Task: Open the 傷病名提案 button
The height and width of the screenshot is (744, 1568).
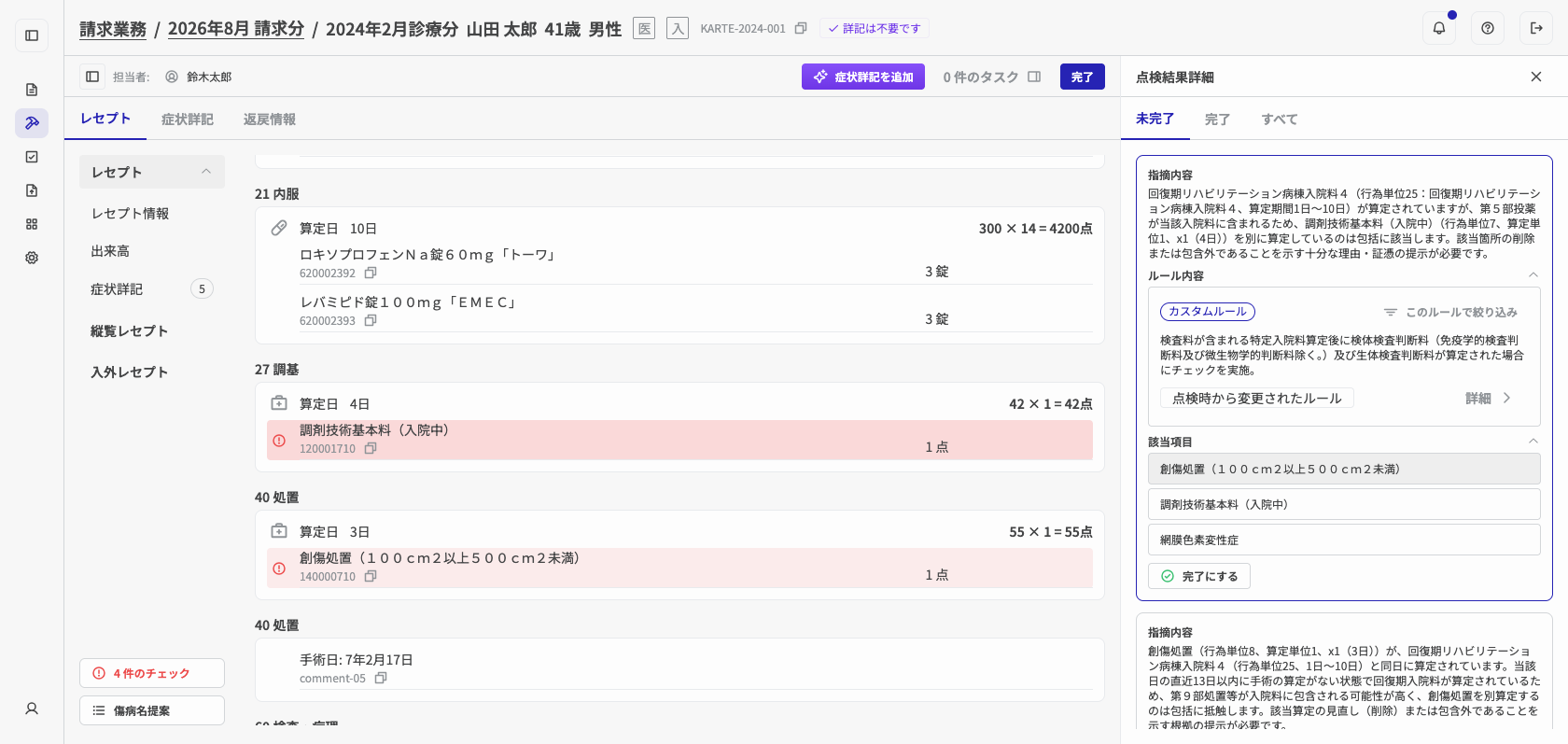Action: coord(152,710)
